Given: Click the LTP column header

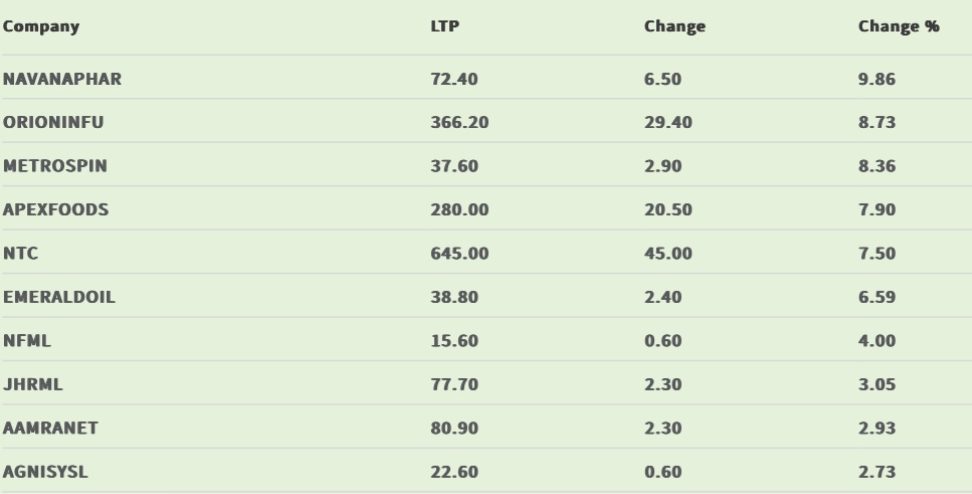Looking at the screenshot, I should (445, 27).
